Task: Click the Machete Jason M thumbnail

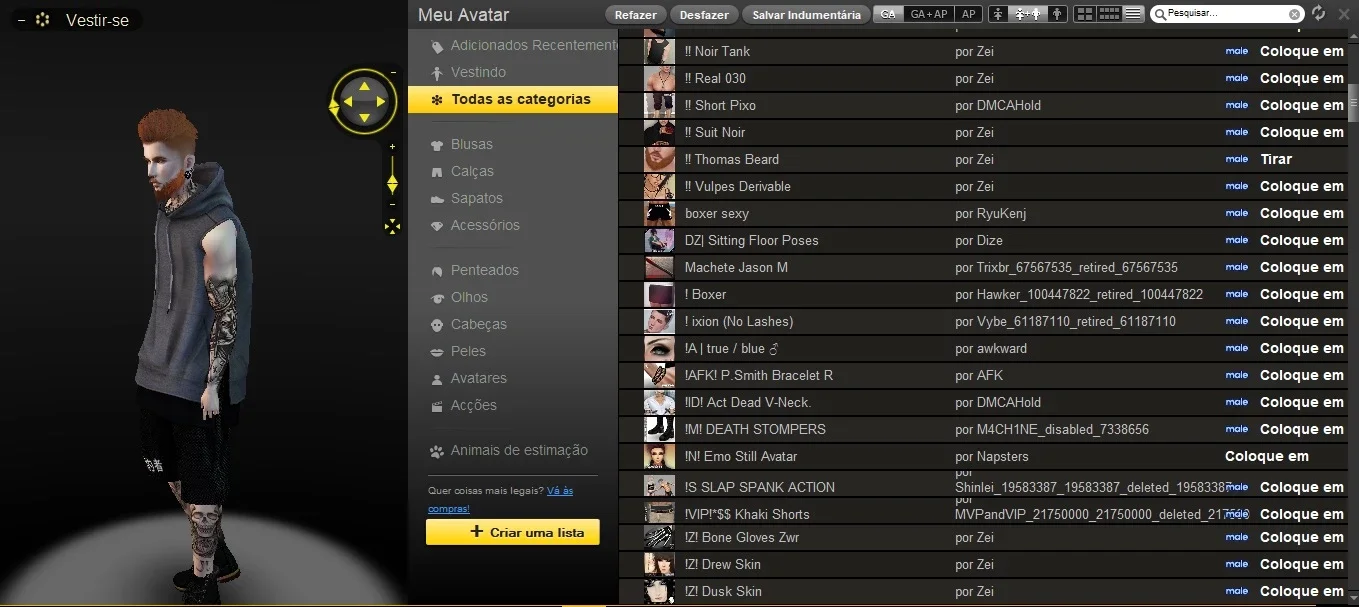Action: [659, 267]
